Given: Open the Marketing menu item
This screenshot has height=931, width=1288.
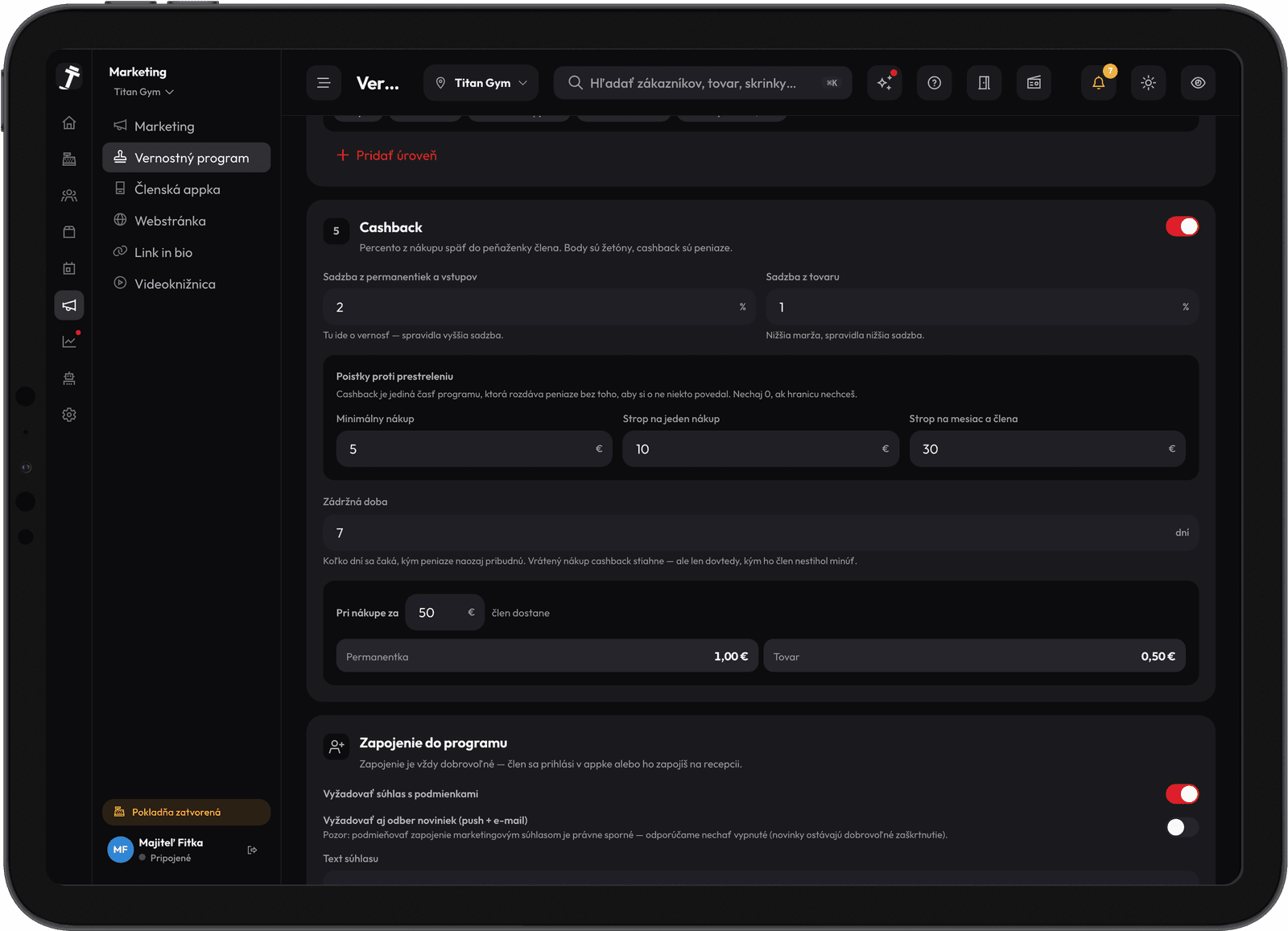Looking at the screenshot, I should (x=186, y=126).
